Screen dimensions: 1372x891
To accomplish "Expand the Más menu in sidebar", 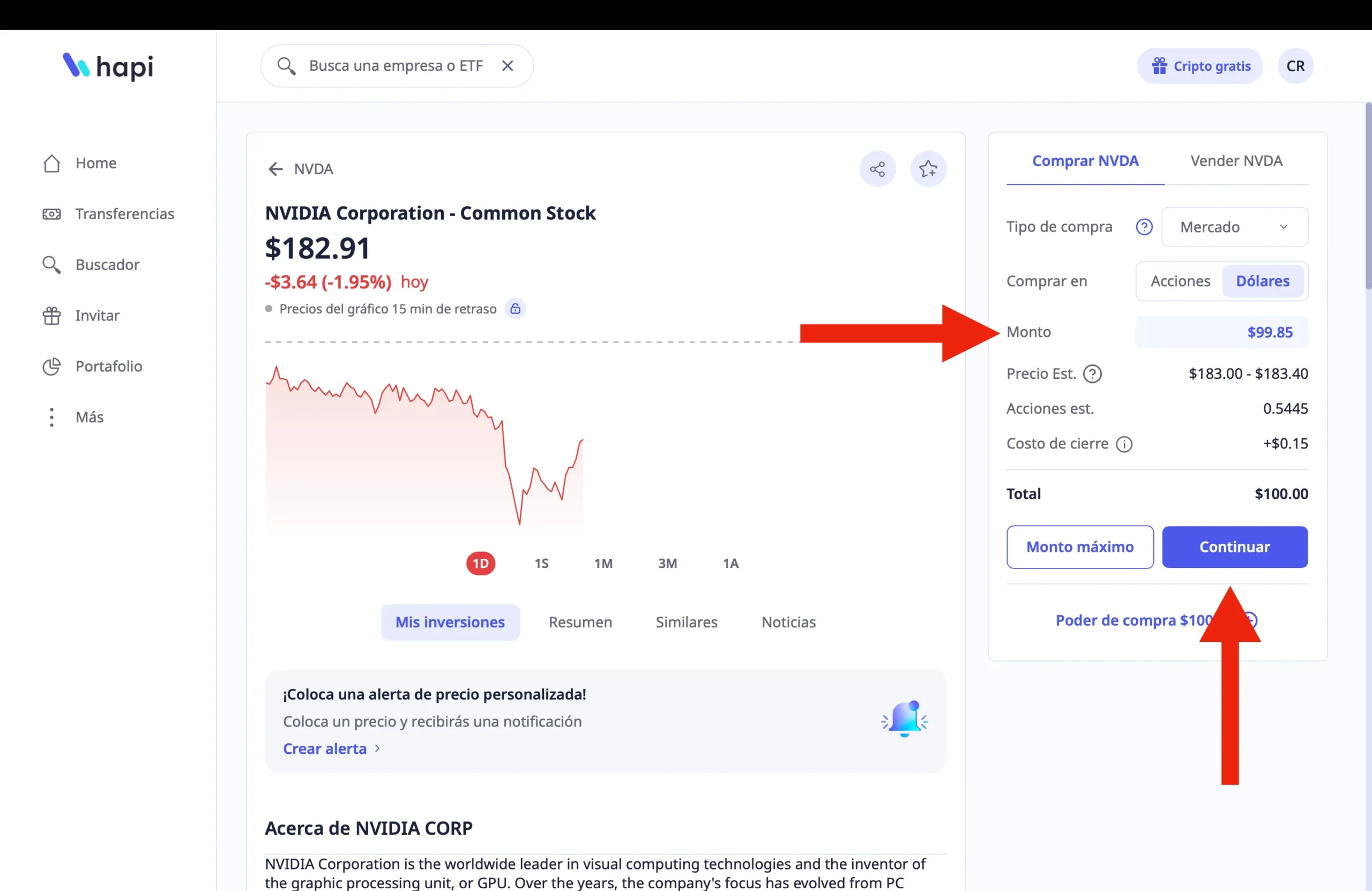I will (x=90, y=417).
